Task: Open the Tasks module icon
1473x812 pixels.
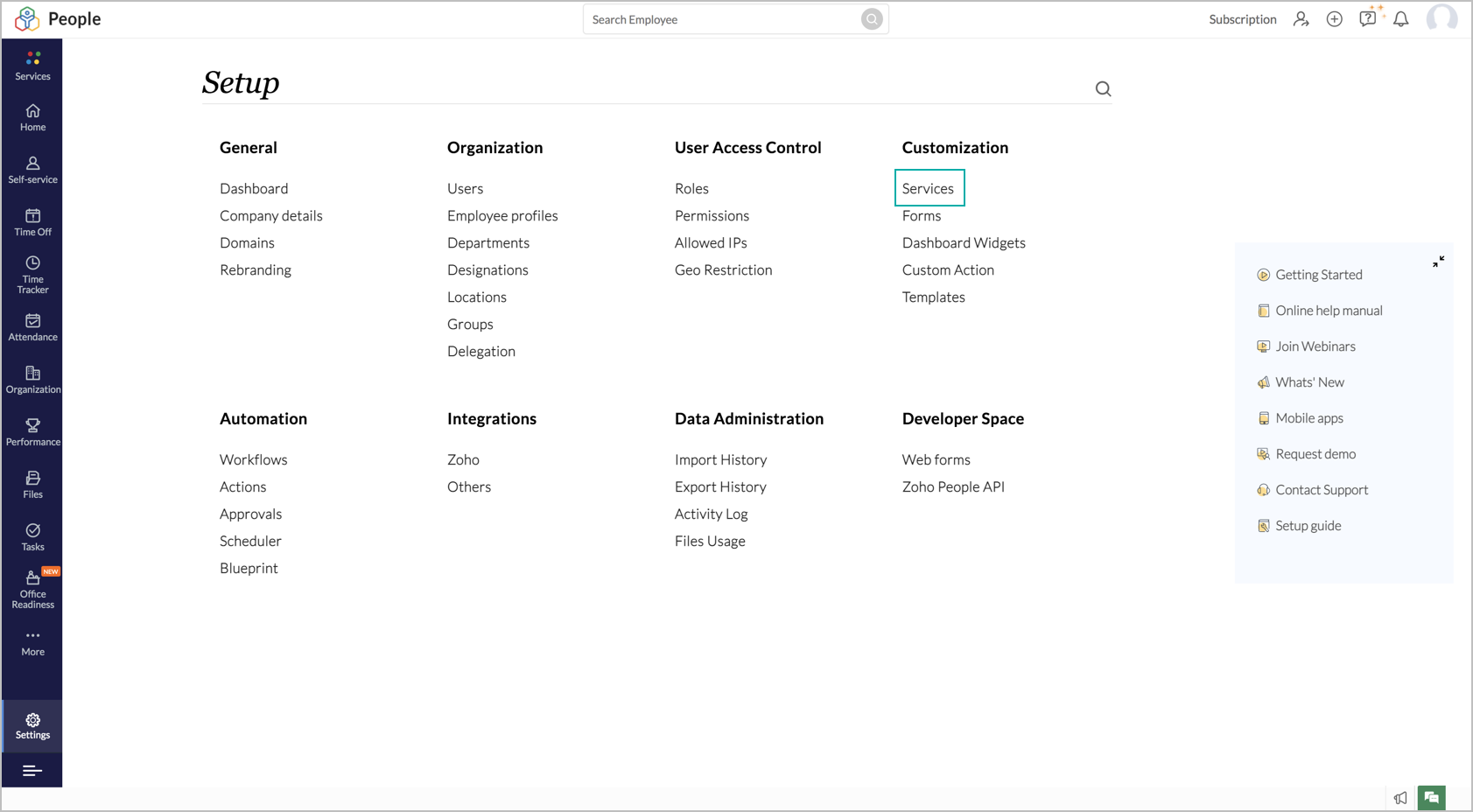Action: pos(32,535)
